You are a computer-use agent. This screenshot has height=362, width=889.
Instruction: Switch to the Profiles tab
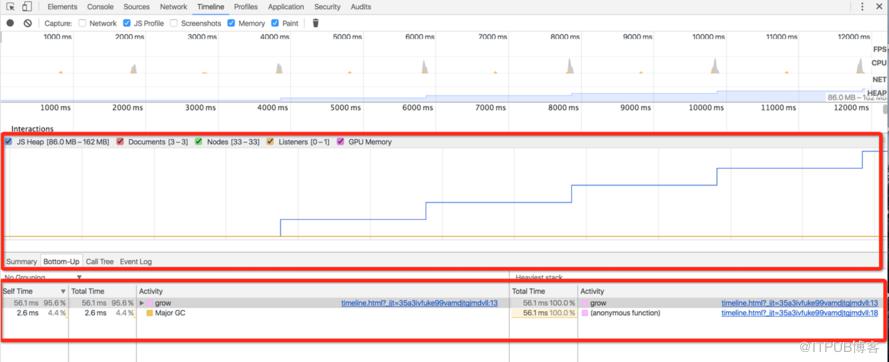coord(245,7)
